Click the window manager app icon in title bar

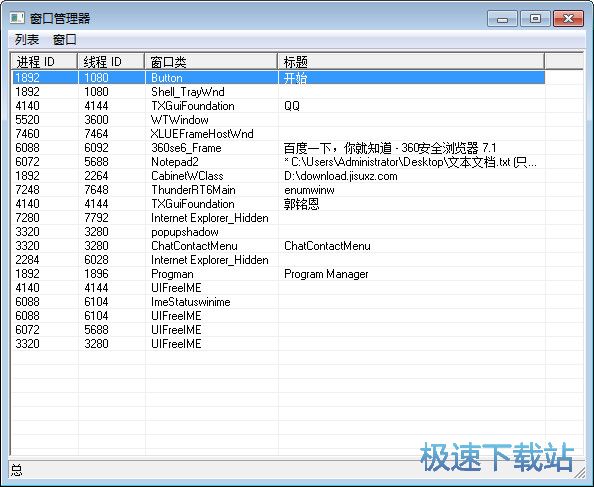point(17,18)
